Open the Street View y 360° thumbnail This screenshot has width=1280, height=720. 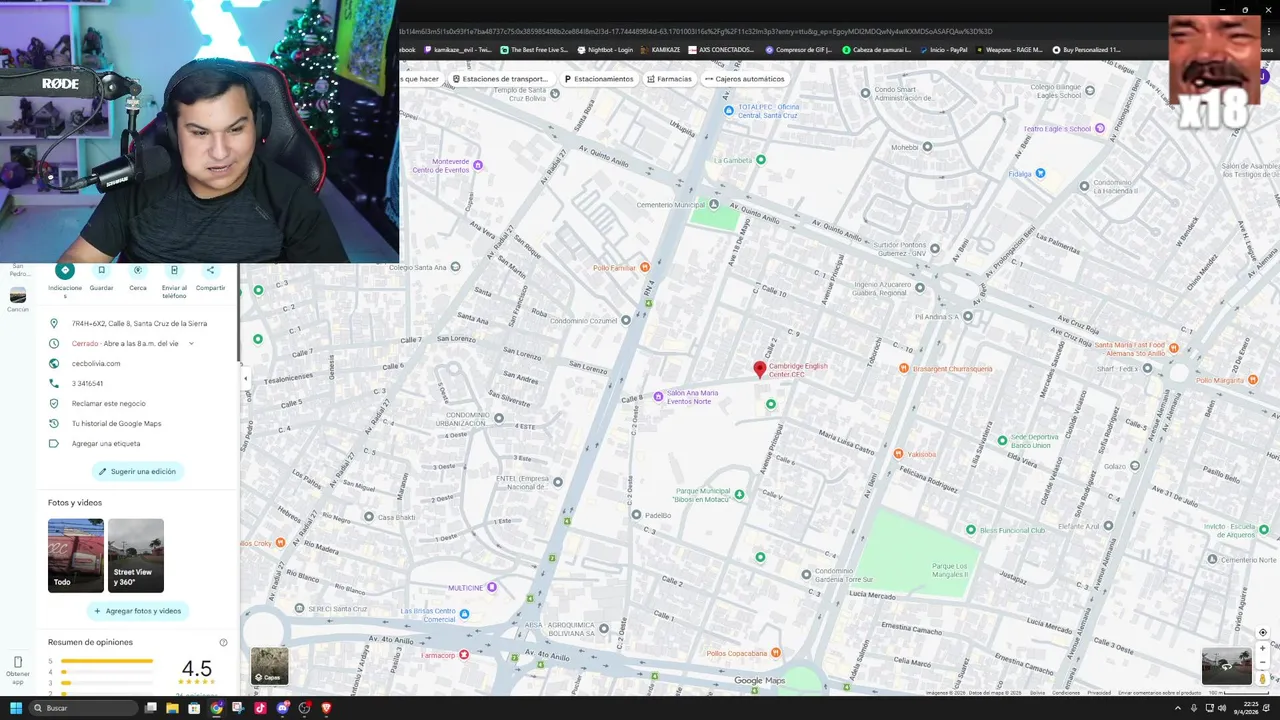136,555
